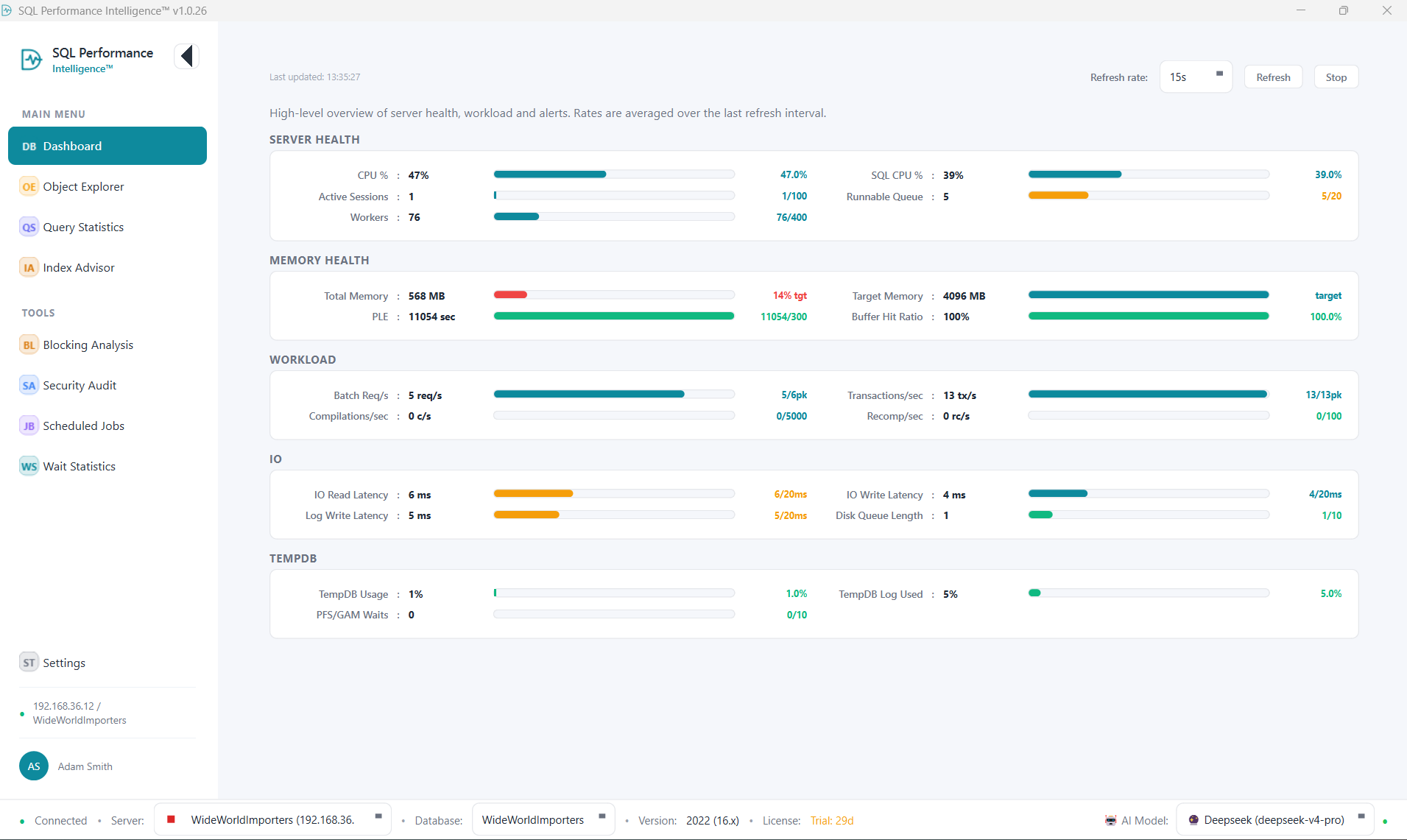The height and width of the screenshot is (840, 1407).
Task: Click the IO Read Latency bar
Action: (614, 494)
